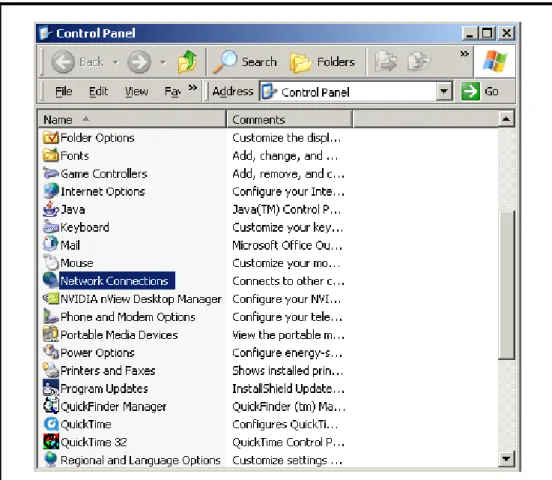Click the Windows flag logo

point(494,61)
